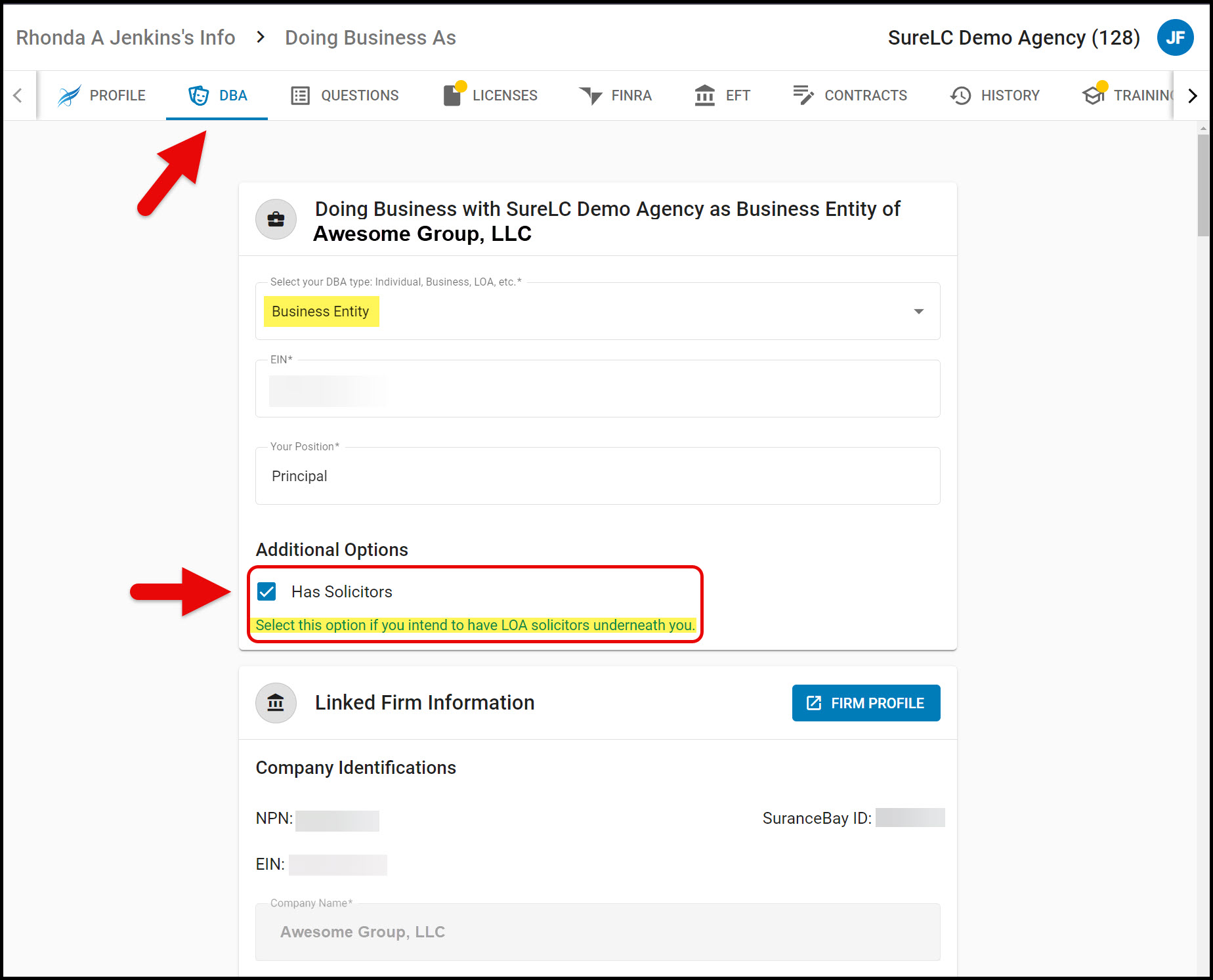Screen dimensions: 1213x980
Task: Switch to the DBA tab
Action: [x=217, y=96]
